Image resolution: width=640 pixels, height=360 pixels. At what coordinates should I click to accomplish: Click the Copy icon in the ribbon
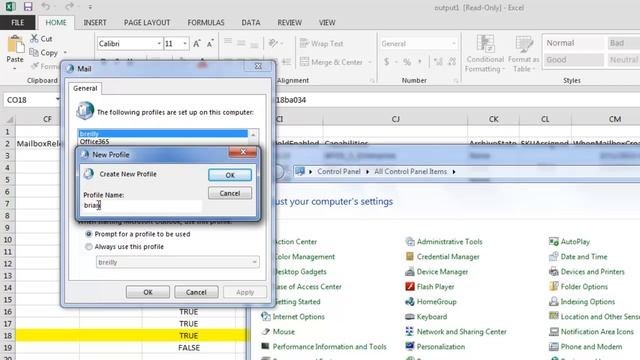34,52
